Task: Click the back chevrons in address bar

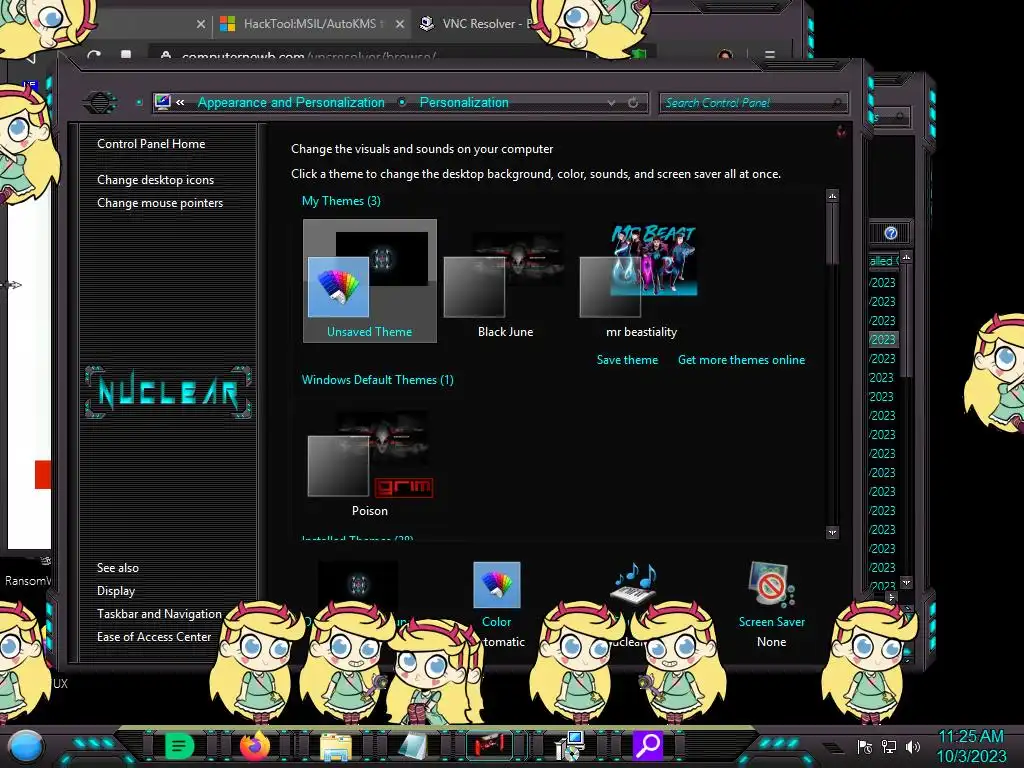Action: (x=180, y=102)
